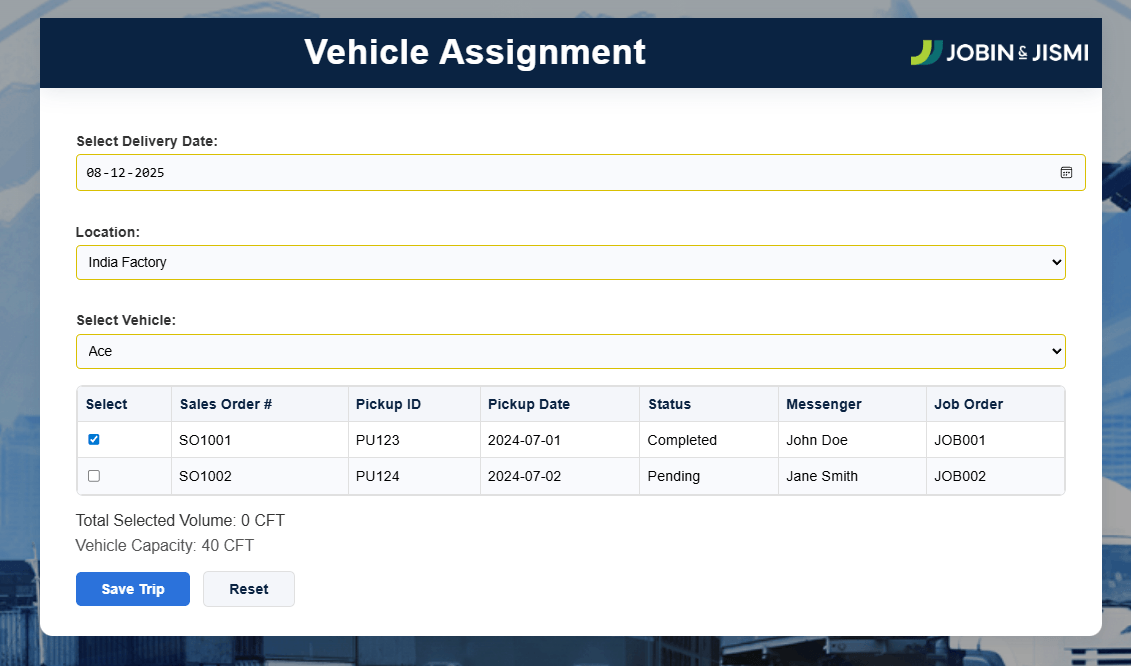The height and width of the screenshot is (666, 1131).
Task: Click the Pickup Date column header
Action: tap(527, 404)
